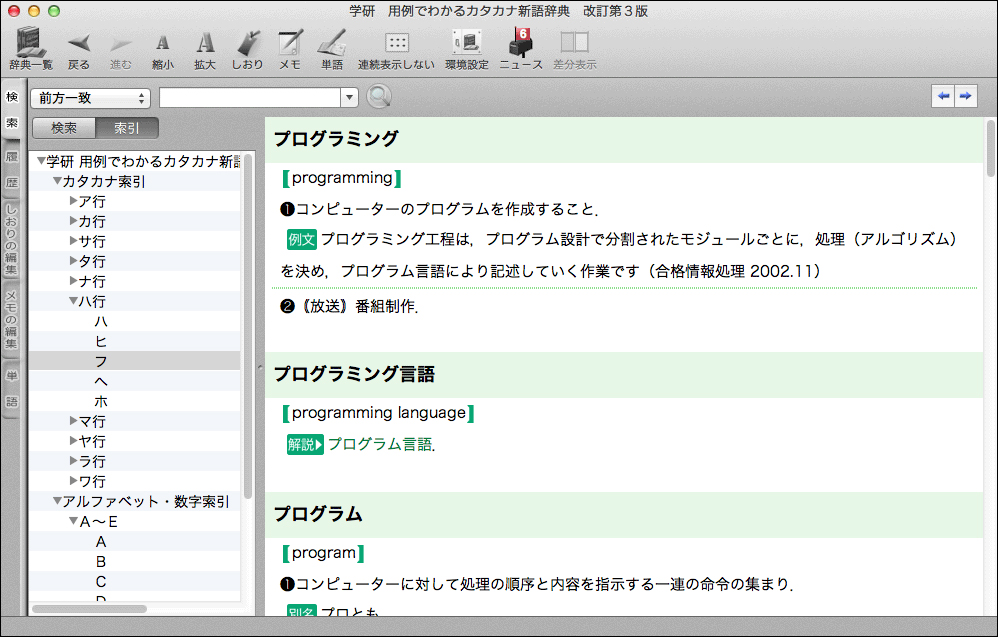Select ハ in the index tree

[101, 321]
